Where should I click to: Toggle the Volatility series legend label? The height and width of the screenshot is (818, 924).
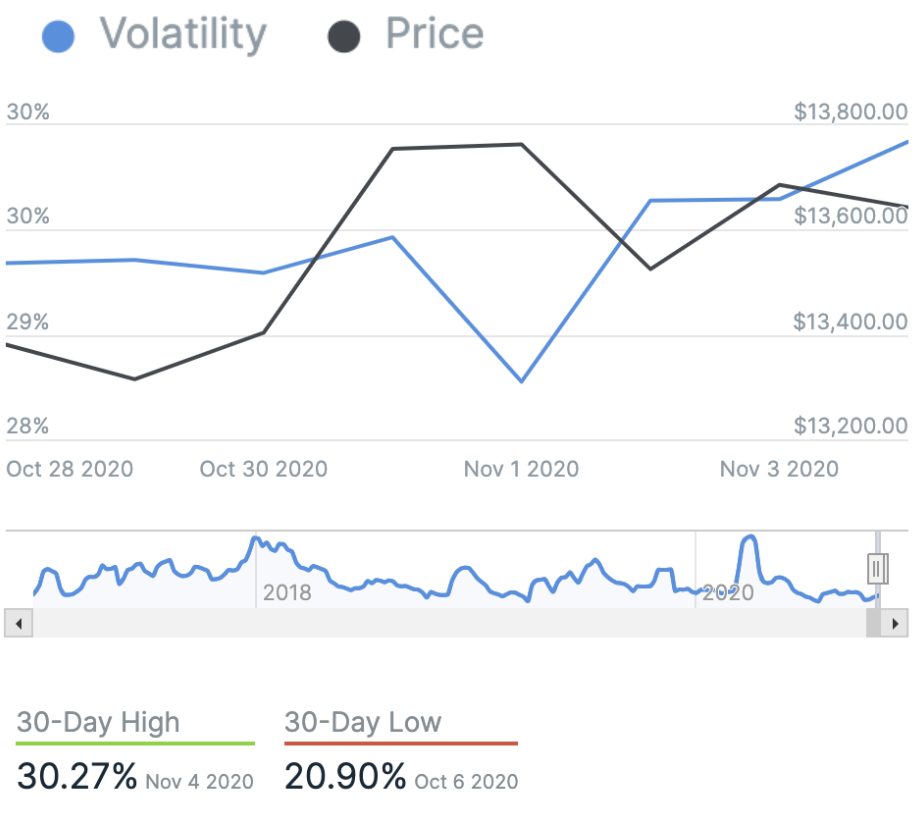[x=183, y=35]
